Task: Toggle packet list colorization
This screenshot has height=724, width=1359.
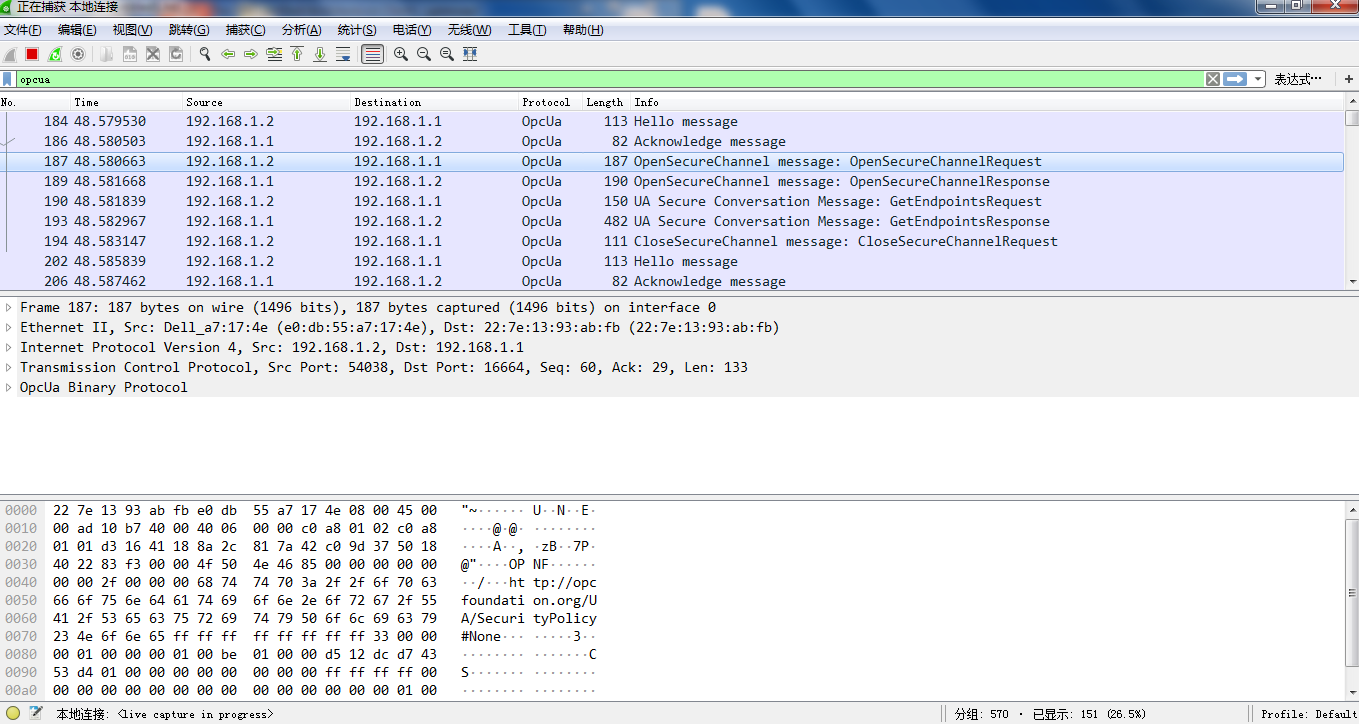Action: 372,54
